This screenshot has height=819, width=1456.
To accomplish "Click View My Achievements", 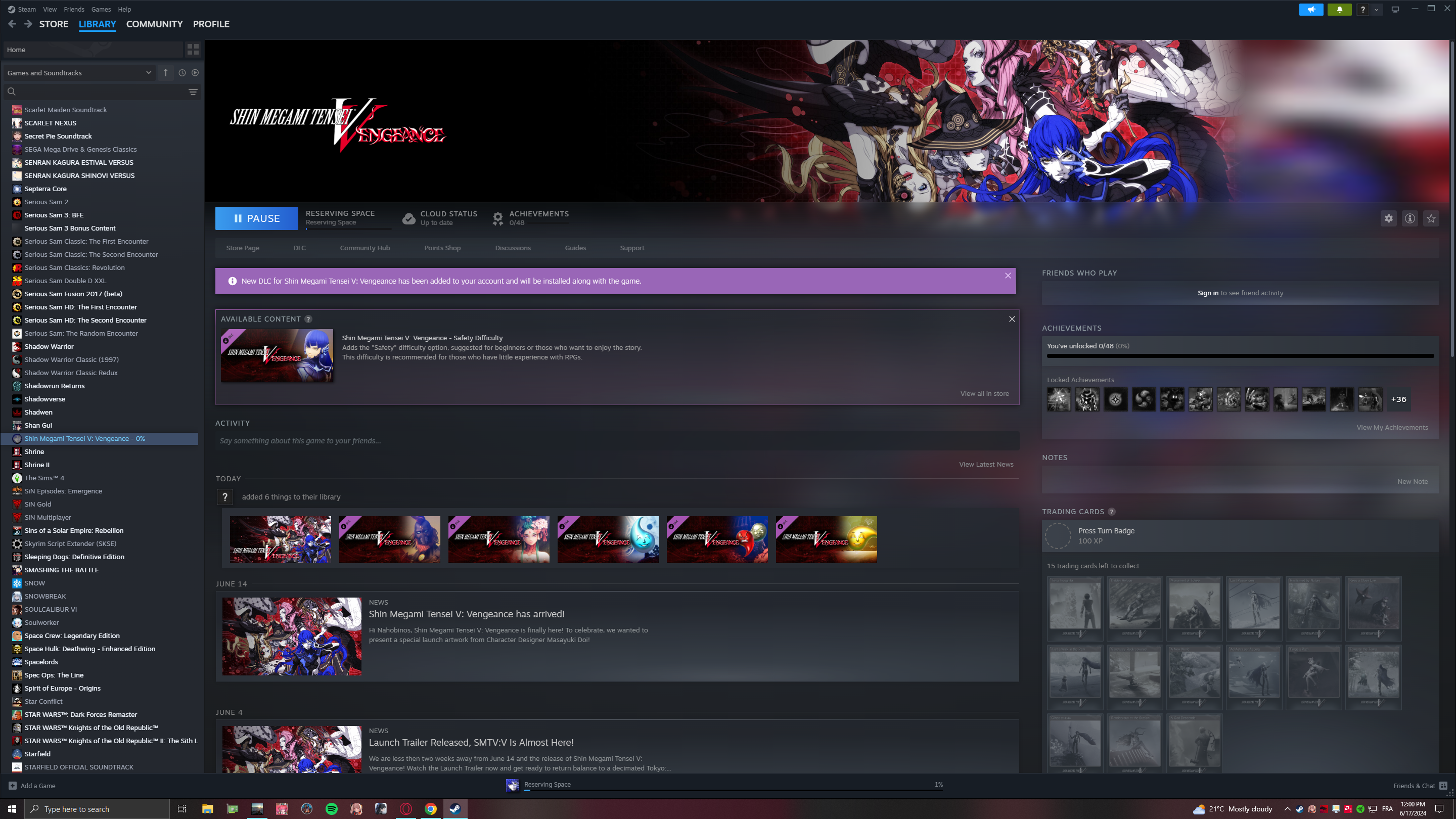I will coord(1392,427).
